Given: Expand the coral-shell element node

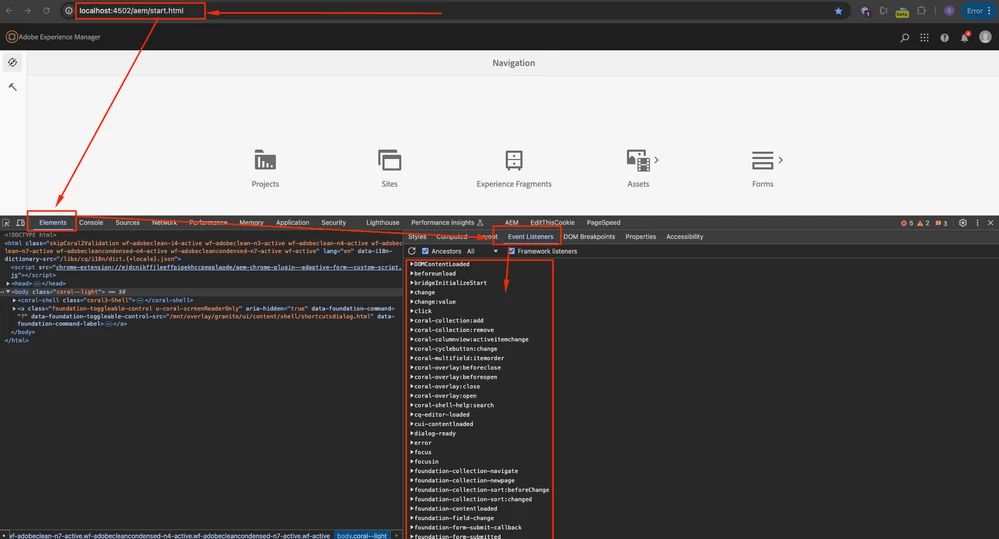Looking at the screenshot, I should 14,300.
